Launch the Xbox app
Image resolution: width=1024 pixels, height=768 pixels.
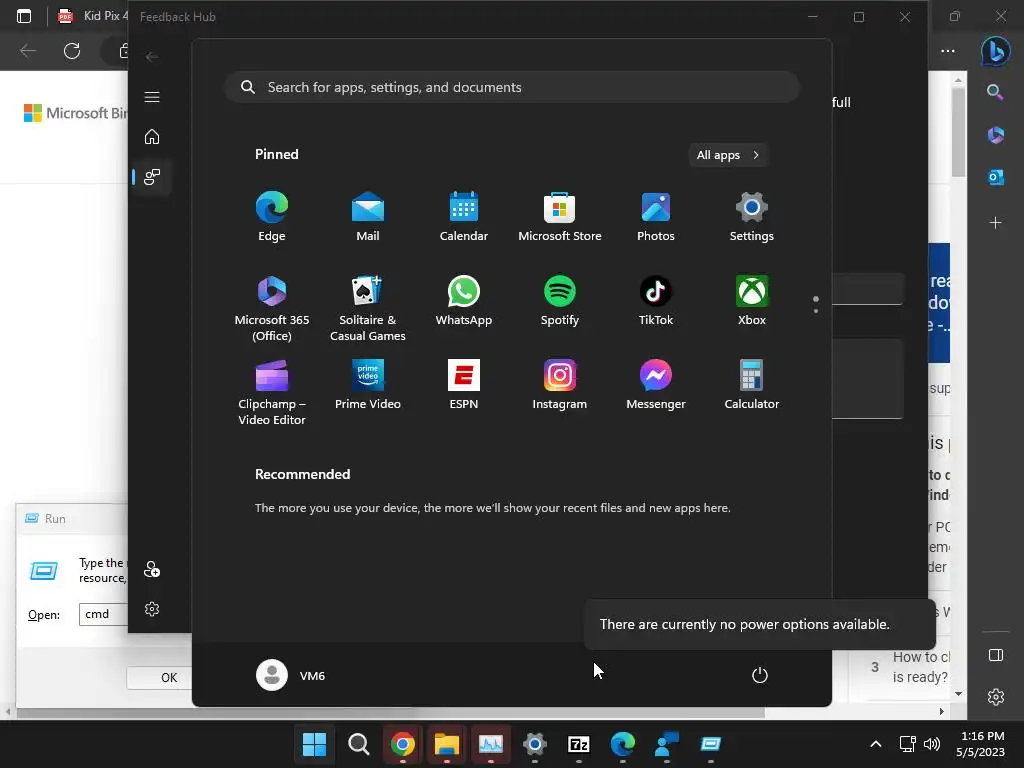coord(752,301)
